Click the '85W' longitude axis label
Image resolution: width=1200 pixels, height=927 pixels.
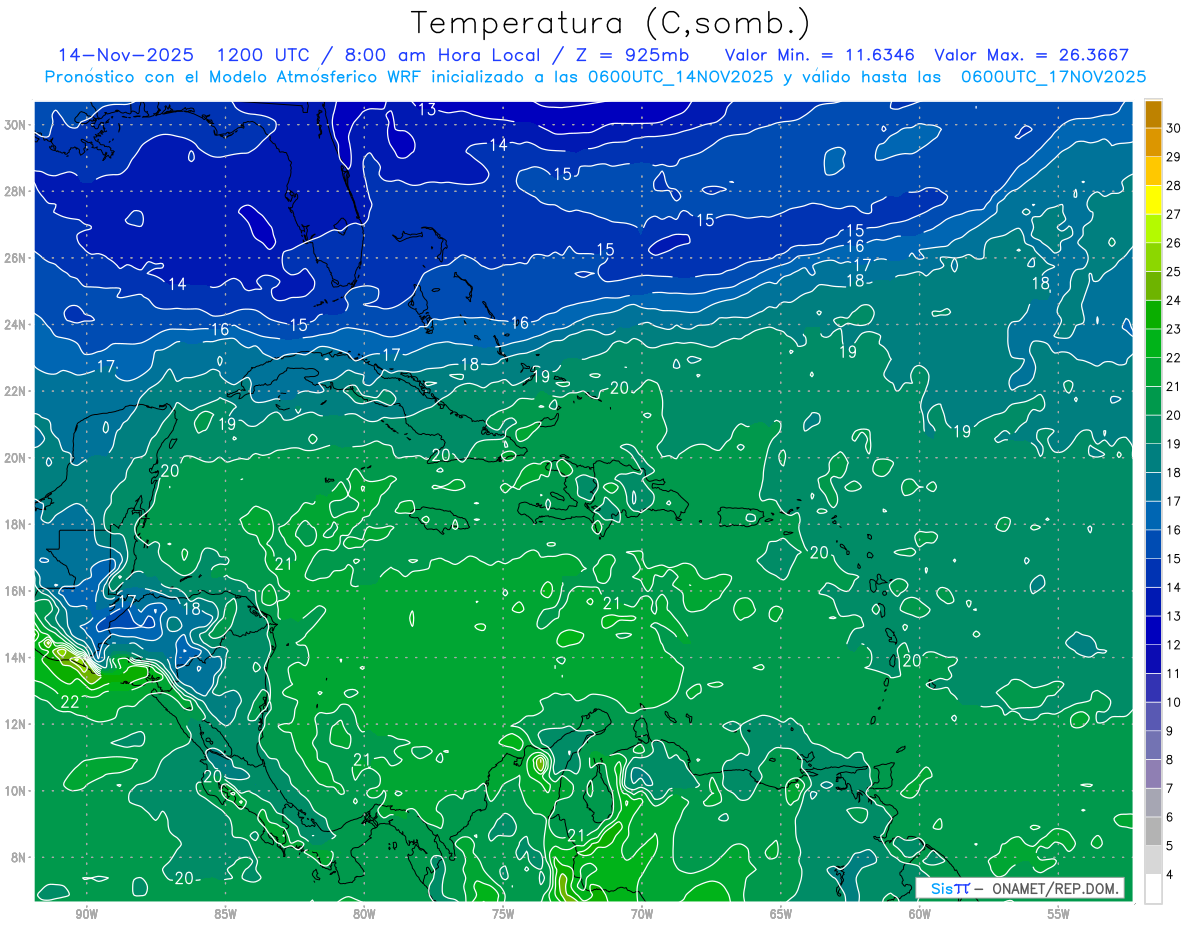tap(225, 914)
